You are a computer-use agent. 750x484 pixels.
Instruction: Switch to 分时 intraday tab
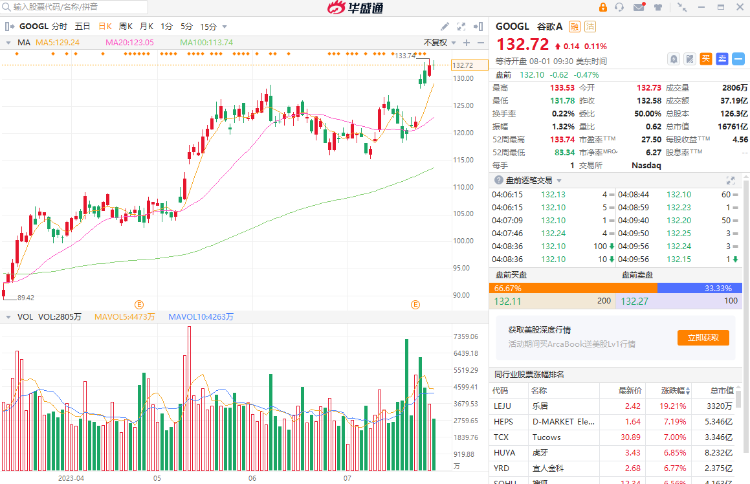click(59, 26)
